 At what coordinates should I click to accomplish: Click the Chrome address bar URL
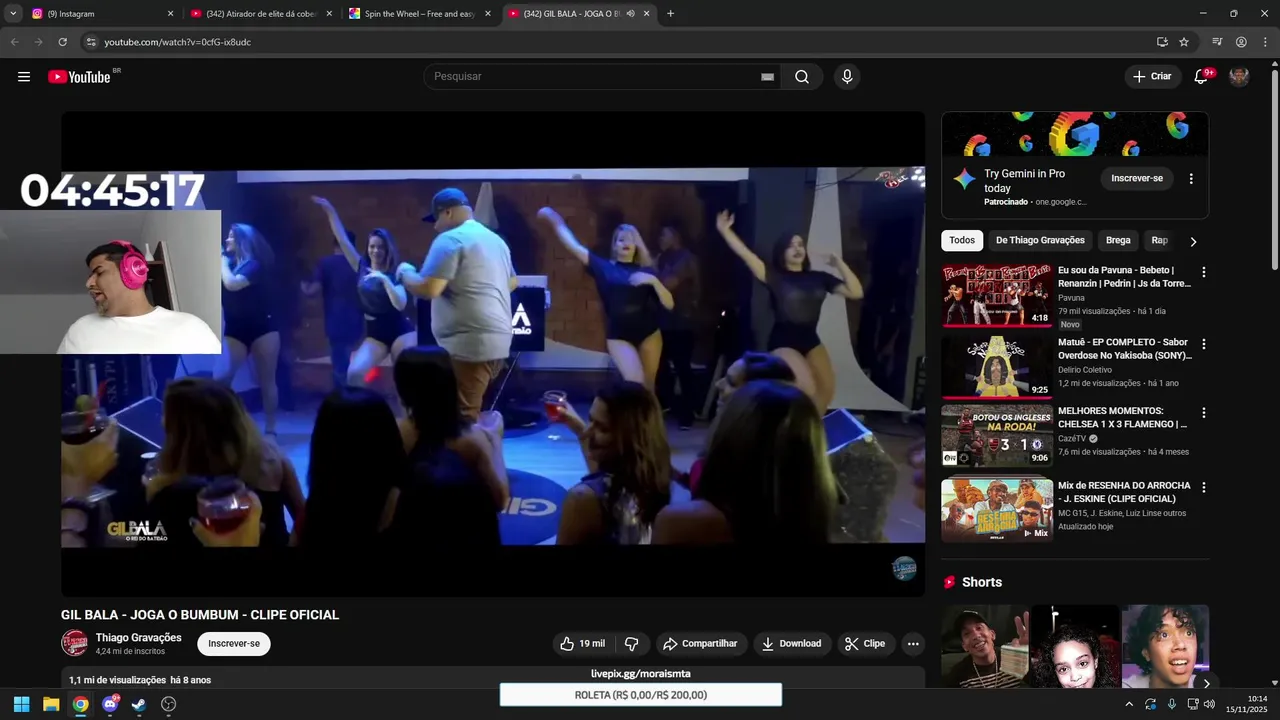pos(178,42)
